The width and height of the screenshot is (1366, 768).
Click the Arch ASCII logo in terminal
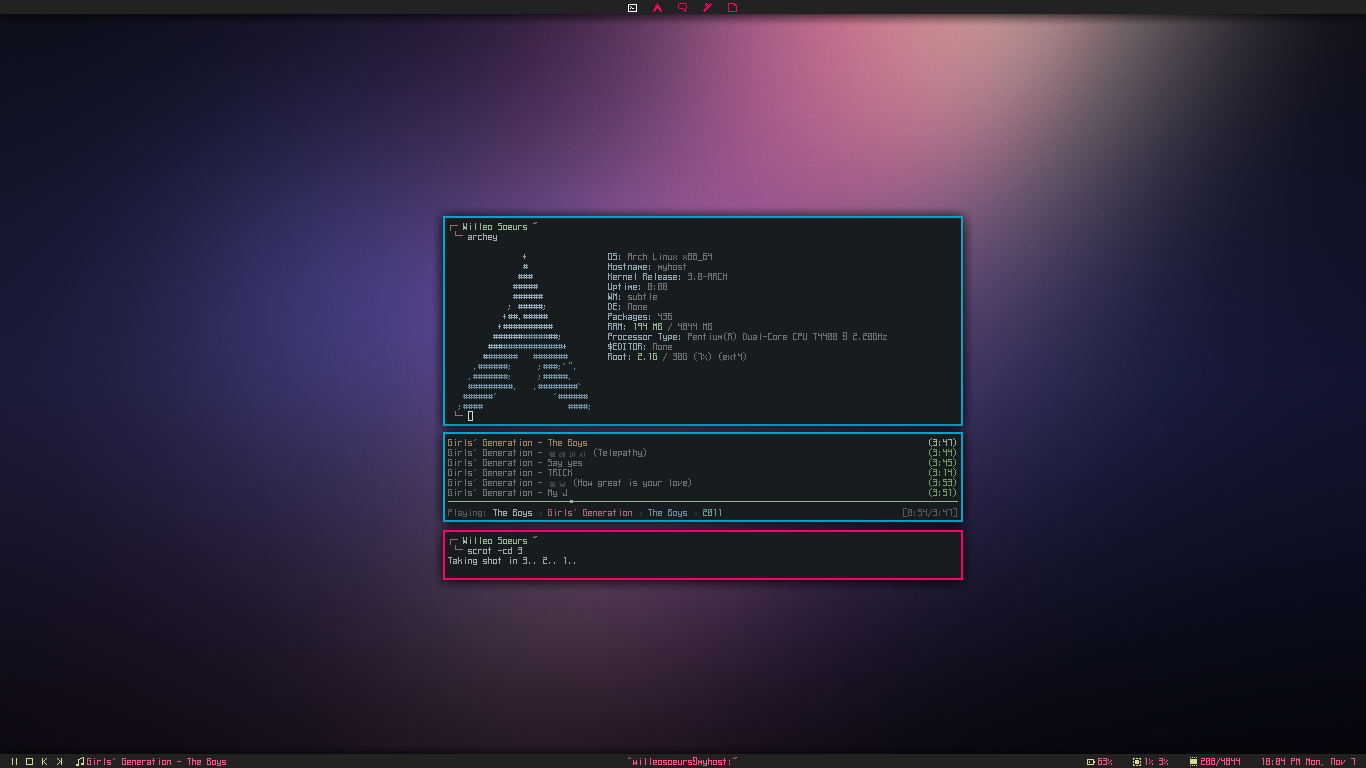pyautogui.click(x=523, y=332)
